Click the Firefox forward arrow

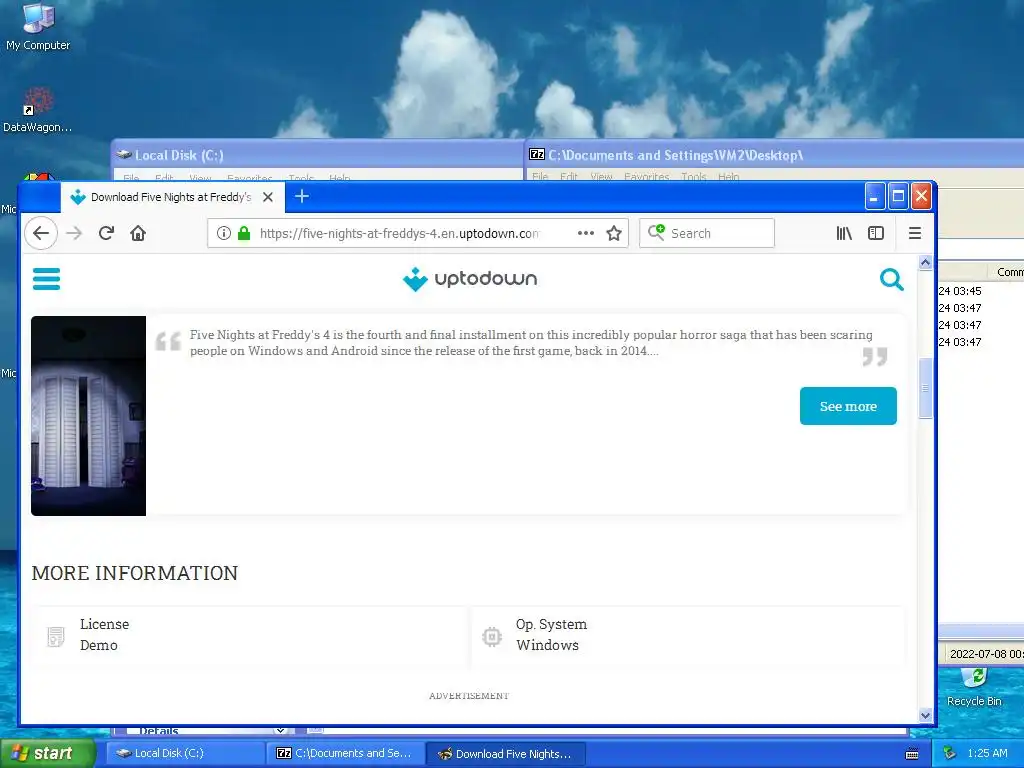click(74, 233)
